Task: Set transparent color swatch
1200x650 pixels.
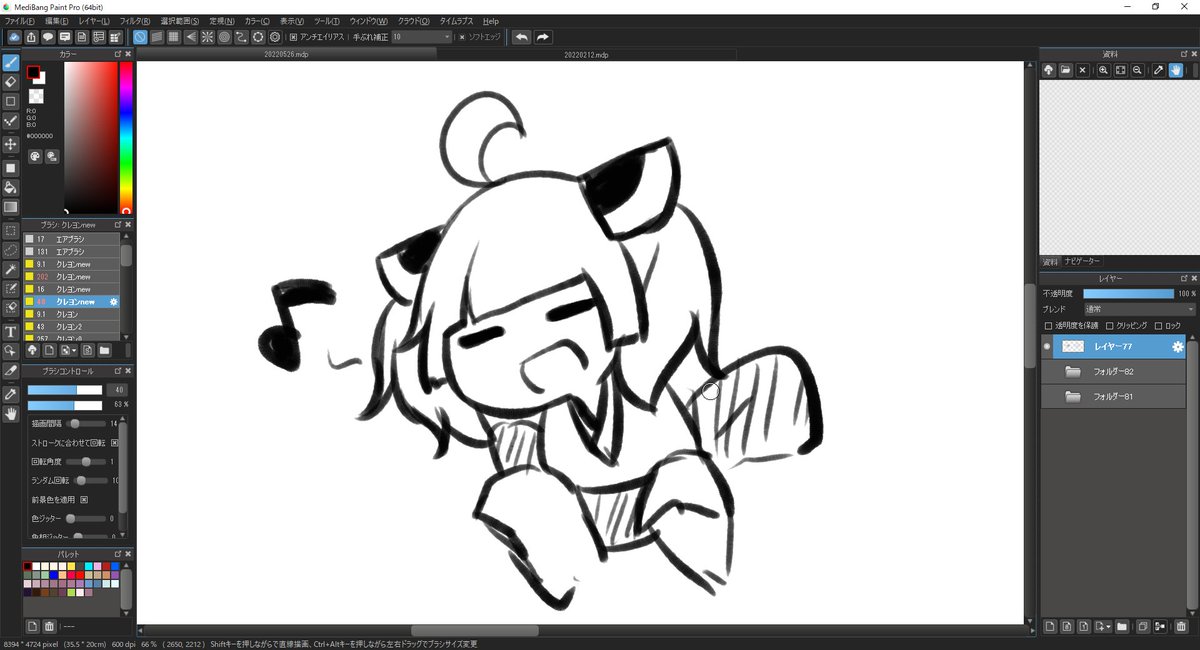Action: coord(36,96)
